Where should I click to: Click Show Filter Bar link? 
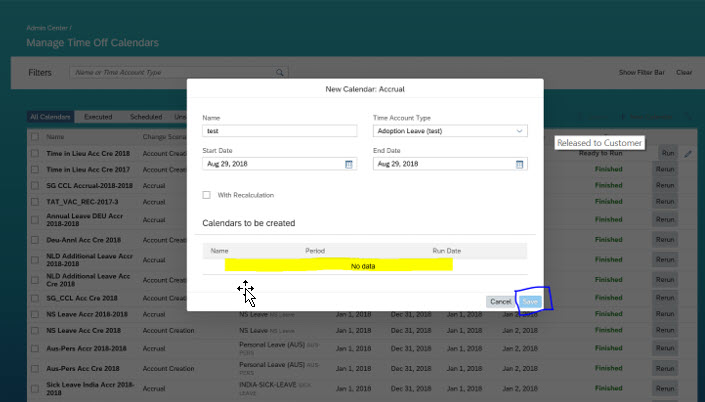pyautogui.click(x=642, y=72)
